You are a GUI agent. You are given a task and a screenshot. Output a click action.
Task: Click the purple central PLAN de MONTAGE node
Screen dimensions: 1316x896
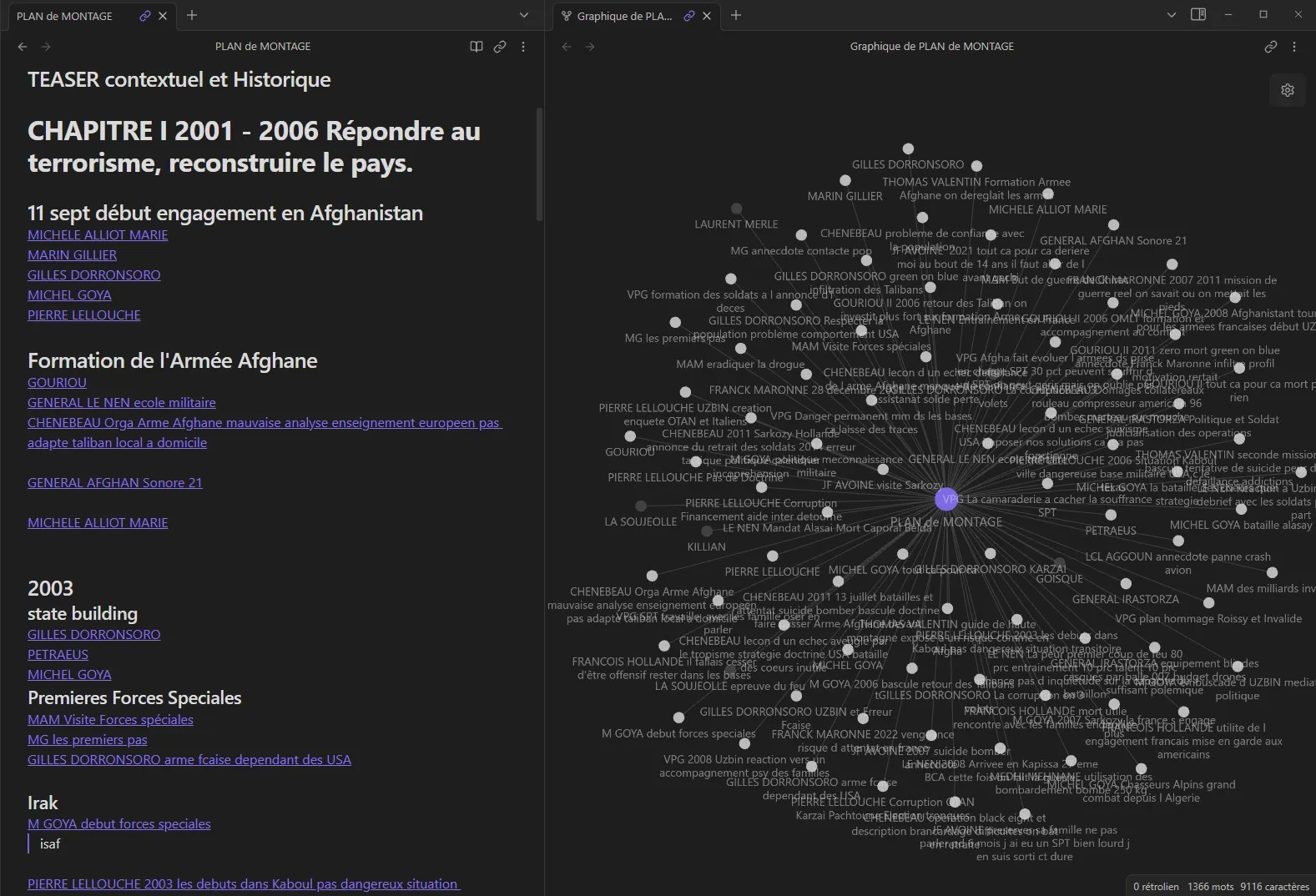pyautogui.click(x=946, y=500)
